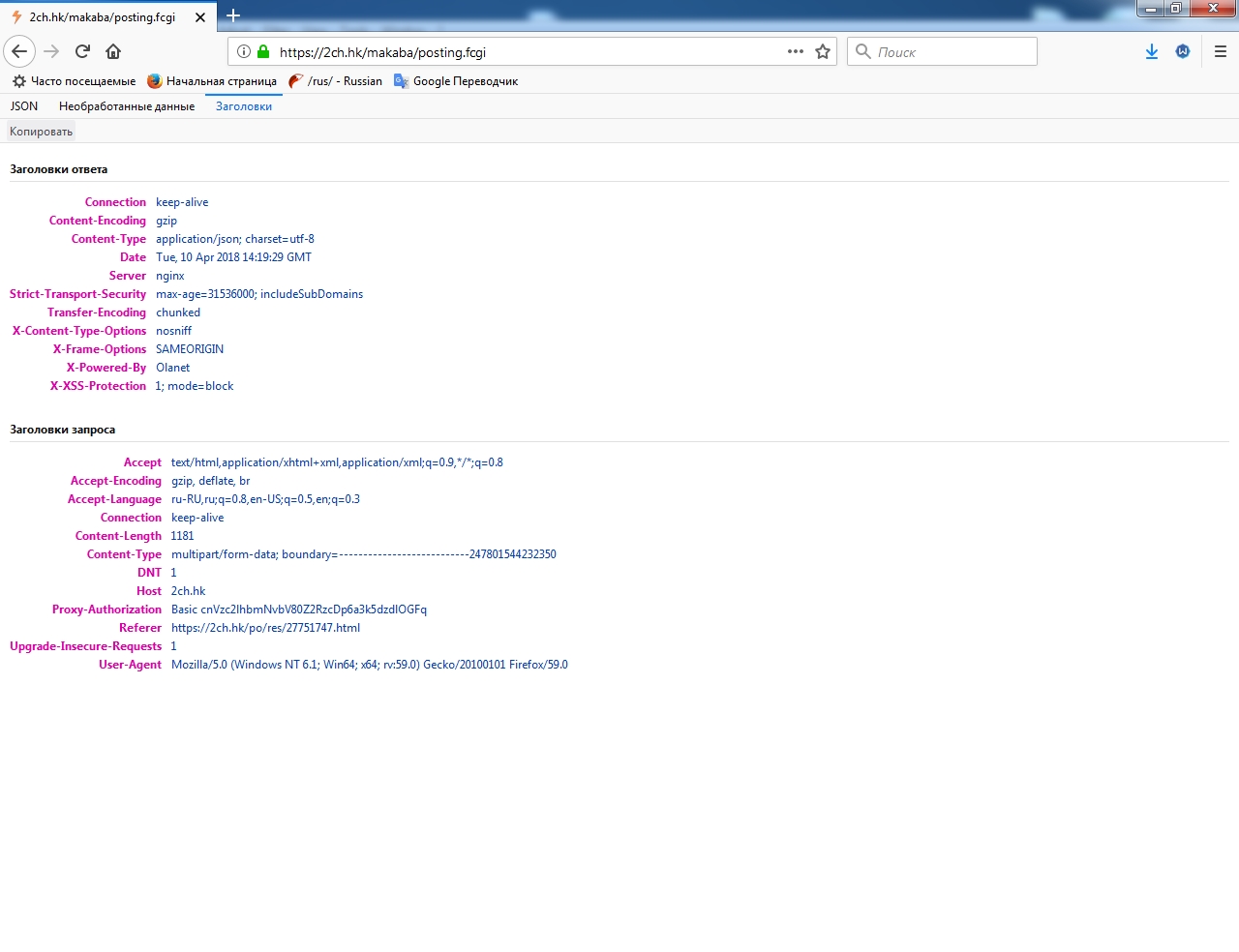Reload the current page

click(82, 51)
